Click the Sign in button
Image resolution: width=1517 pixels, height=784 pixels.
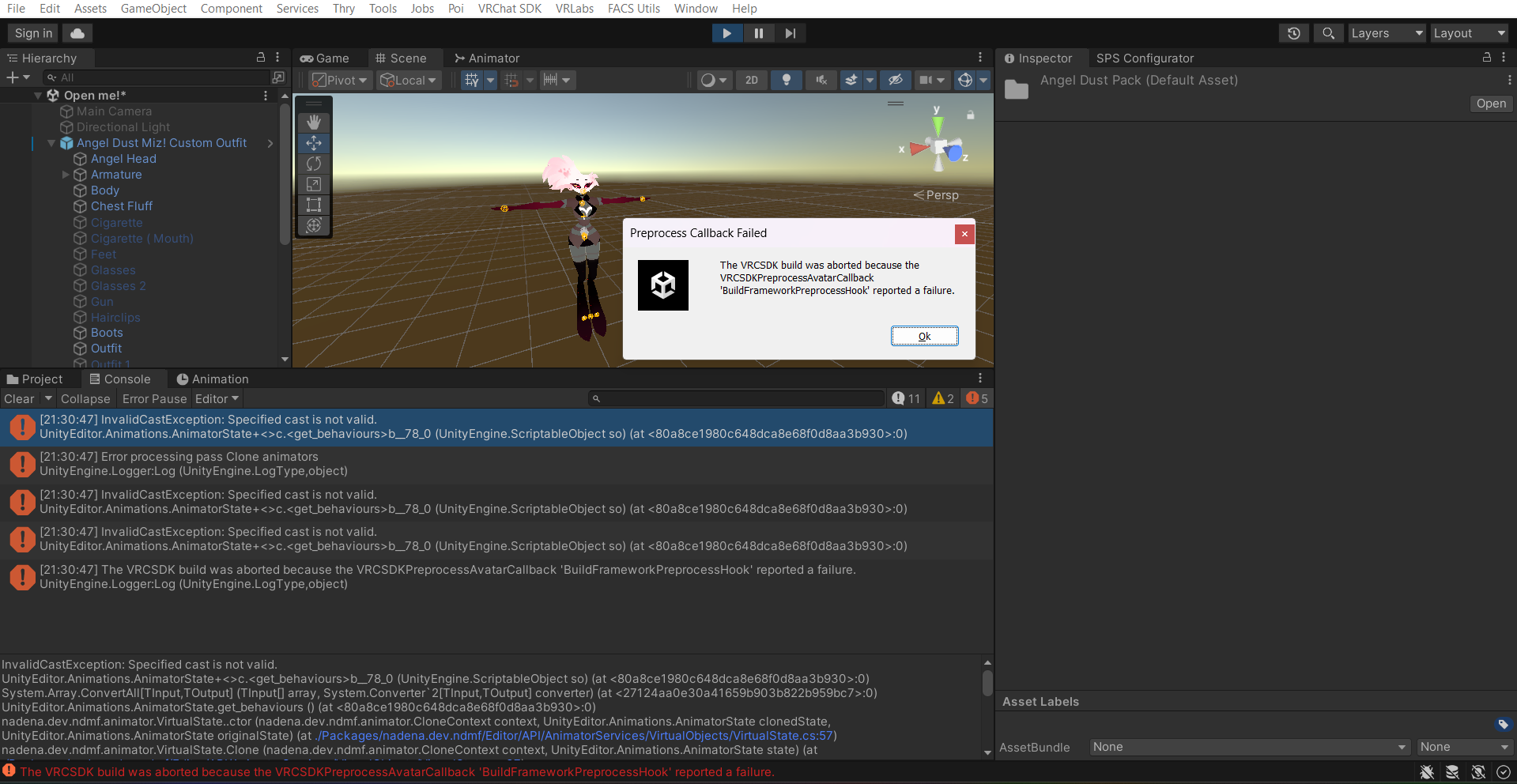click(x=33, y=33)
